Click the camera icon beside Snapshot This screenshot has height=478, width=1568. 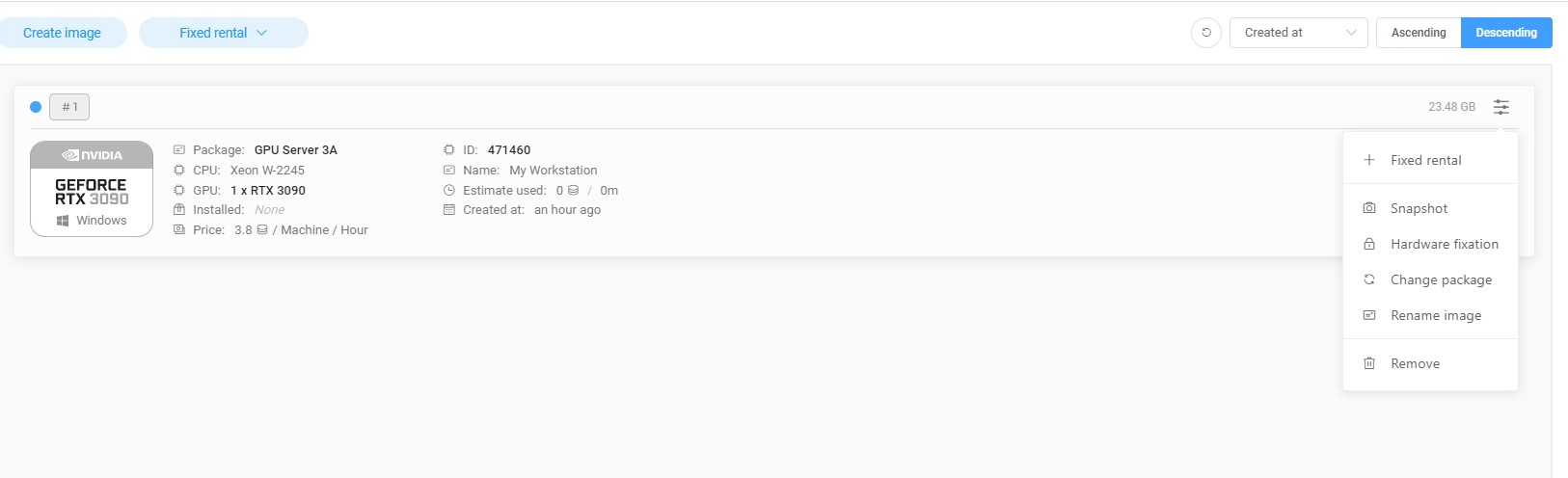point(1369,208)
